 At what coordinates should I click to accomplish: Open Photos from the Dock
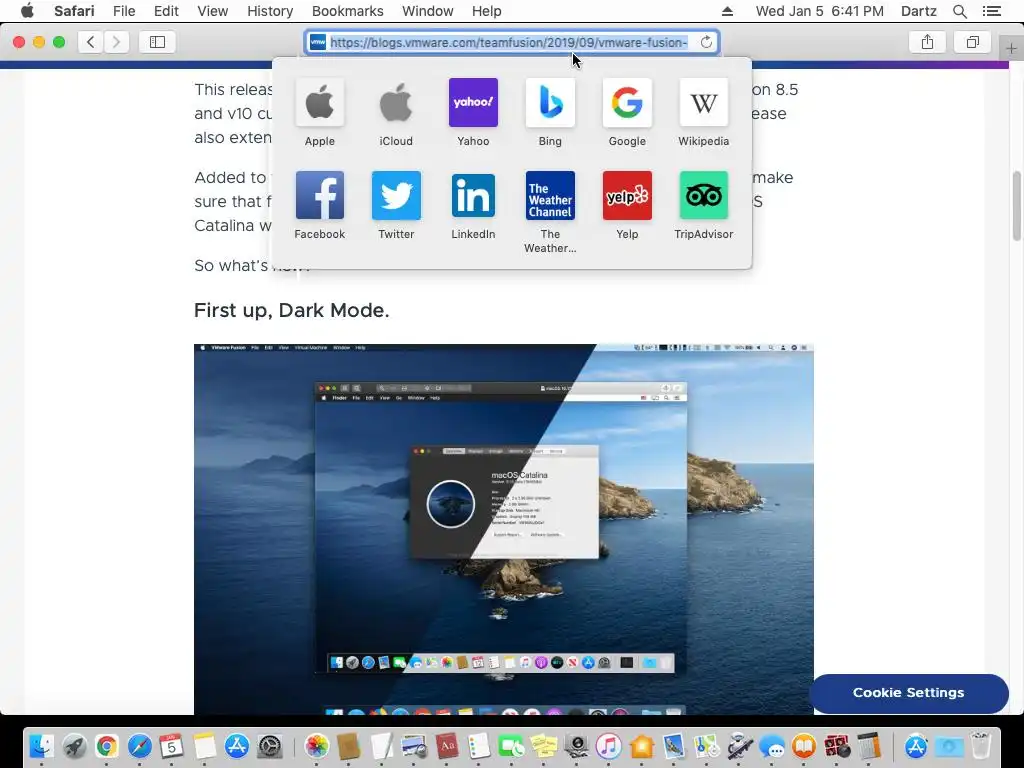317,746
